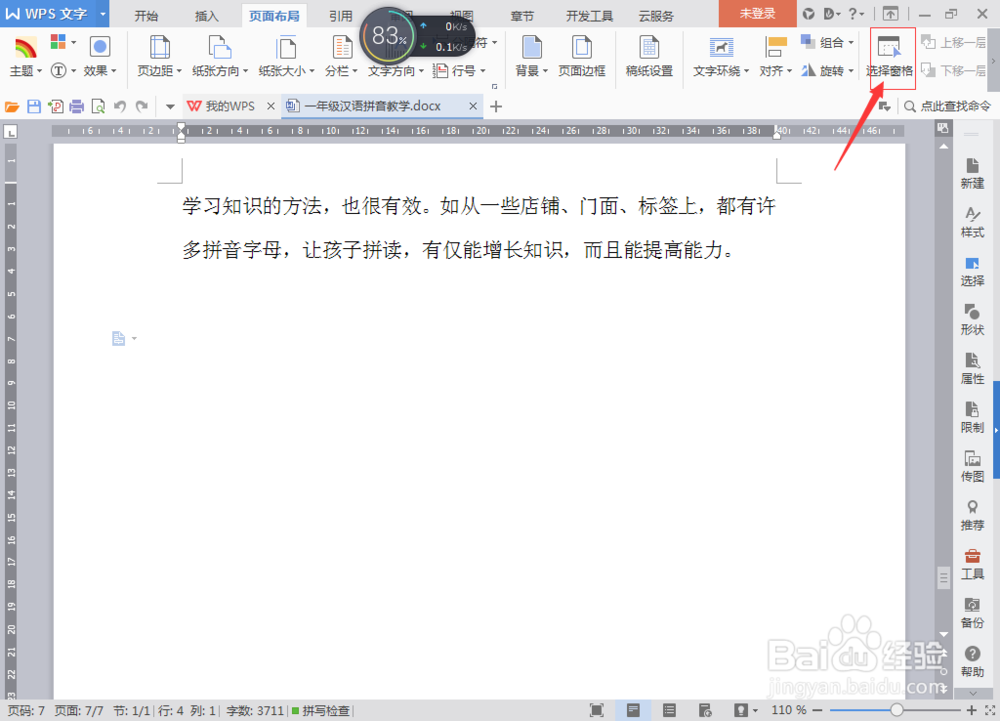Image resolution: width=1000 pixels, height=721 pixels.
Task: Click 点此查找命令 search box
Action: pos(948,106)
